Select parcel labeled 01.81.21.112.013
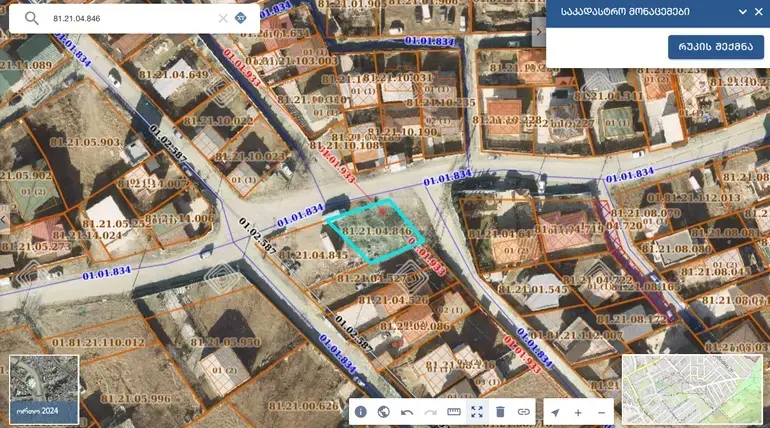The image size is (770, 428). pyautogui.click(x=693, y=198)
